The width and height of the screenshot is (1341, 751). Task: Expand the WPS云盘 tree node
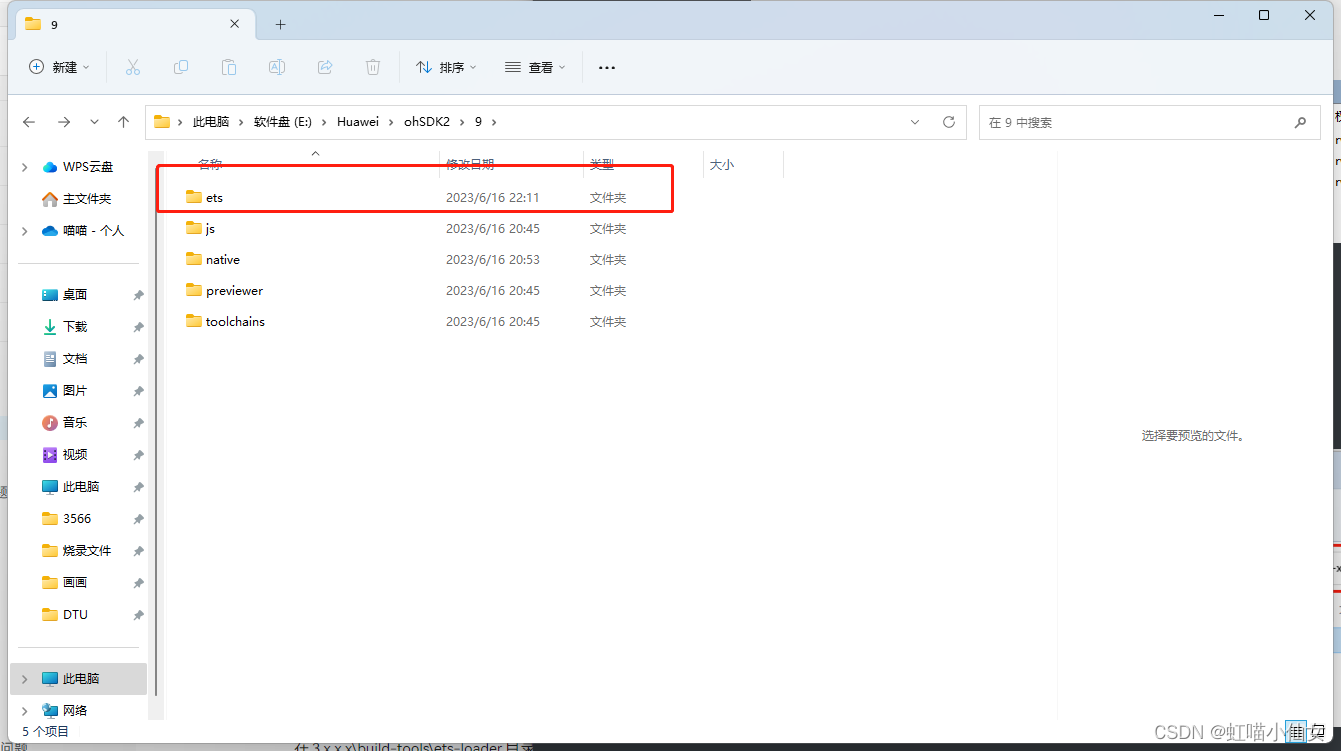coord(25,167)
